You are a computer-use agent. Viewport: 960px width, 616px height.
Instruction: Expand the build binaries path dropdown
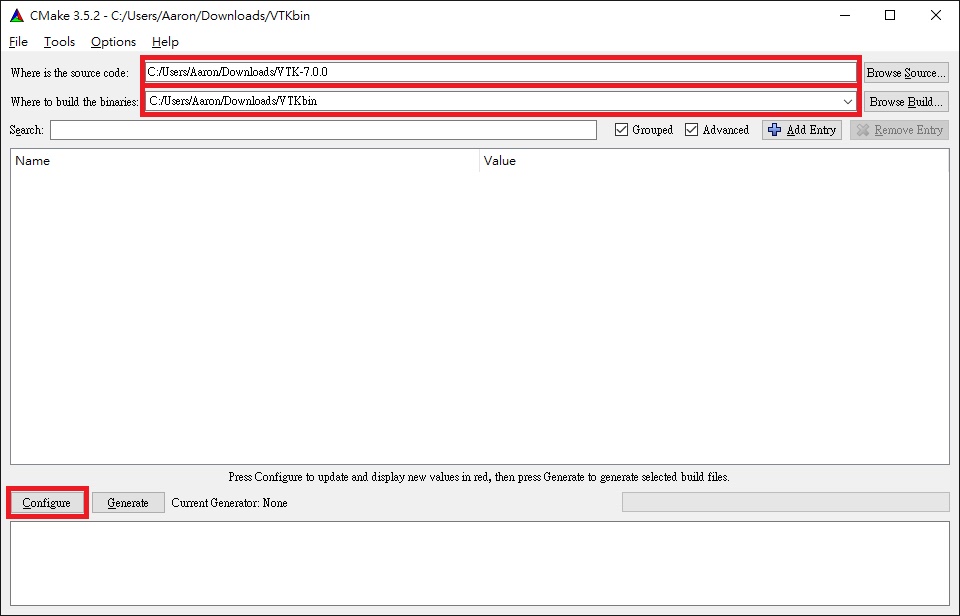[848, 102]
